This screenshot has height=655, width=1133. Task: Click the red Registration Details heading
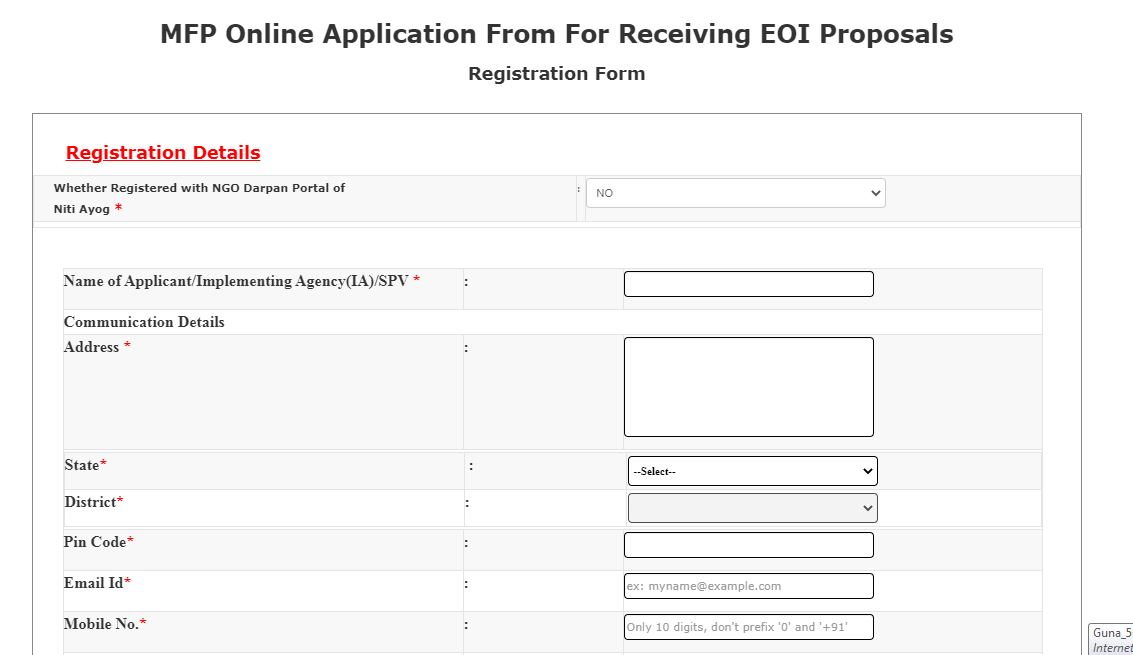(x=163, y=153)
